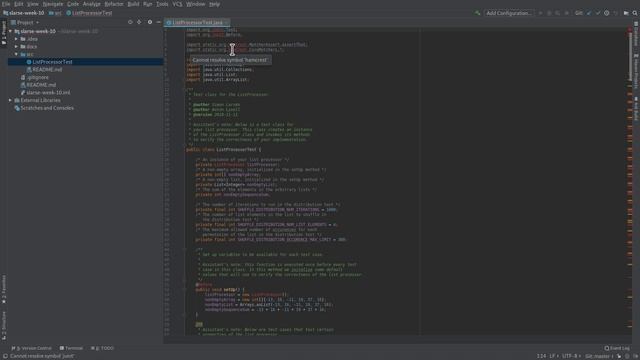Open the View menu
This screenshot has width=640, height=360.
click(x=33, y=4)
